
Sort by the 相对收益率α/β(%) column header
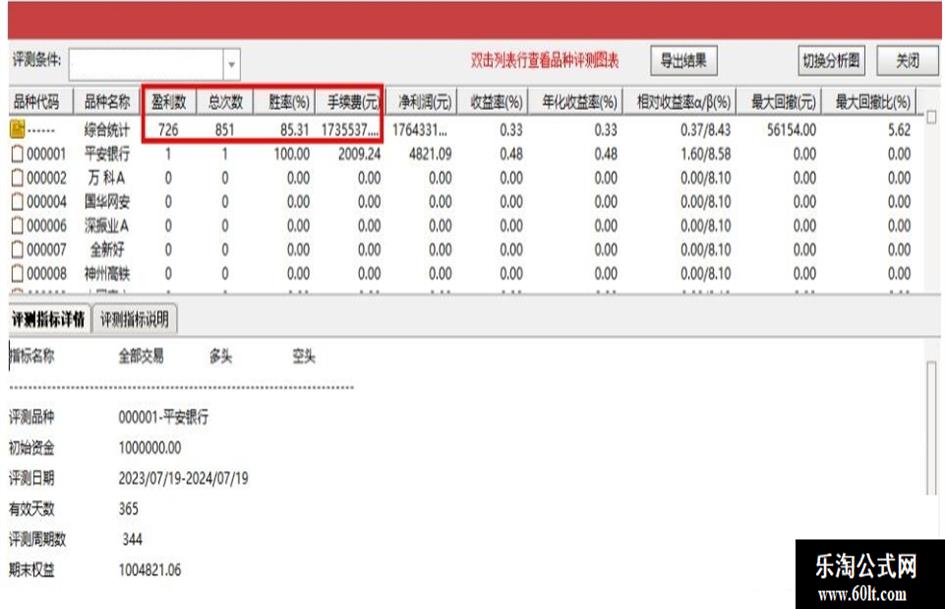tap(679, 102)
